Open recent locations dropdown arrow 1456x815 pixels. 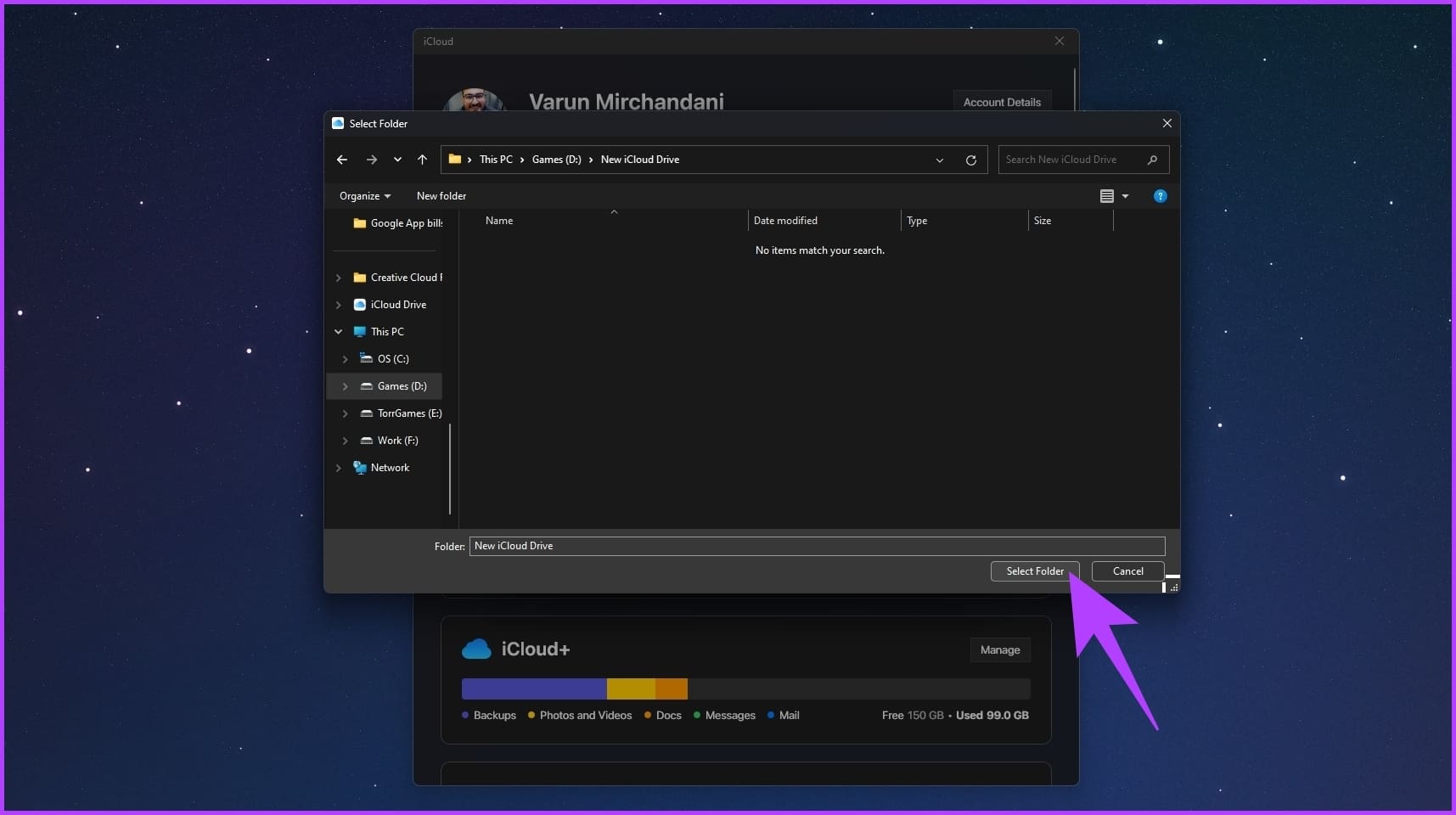pyautogui.click(x=397, y=160)
